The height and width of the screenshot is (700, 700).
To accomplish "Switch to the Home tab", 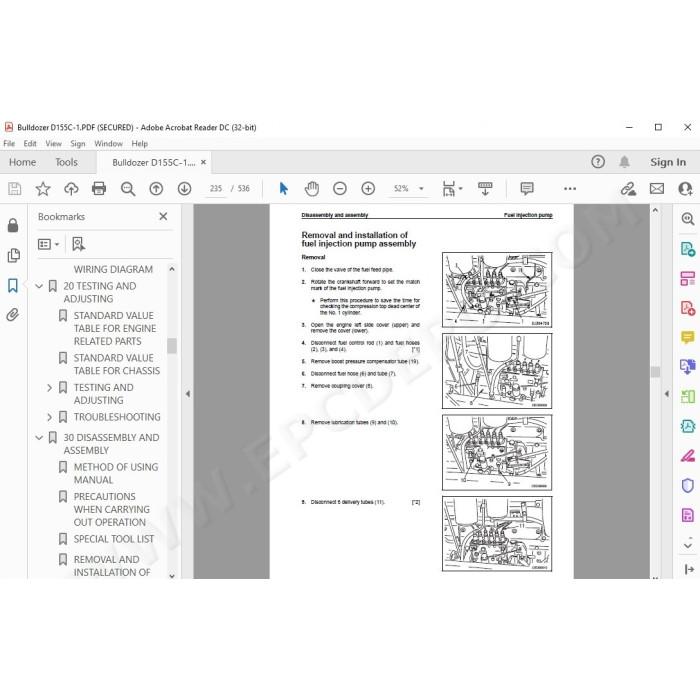I will tap(22, 162).
